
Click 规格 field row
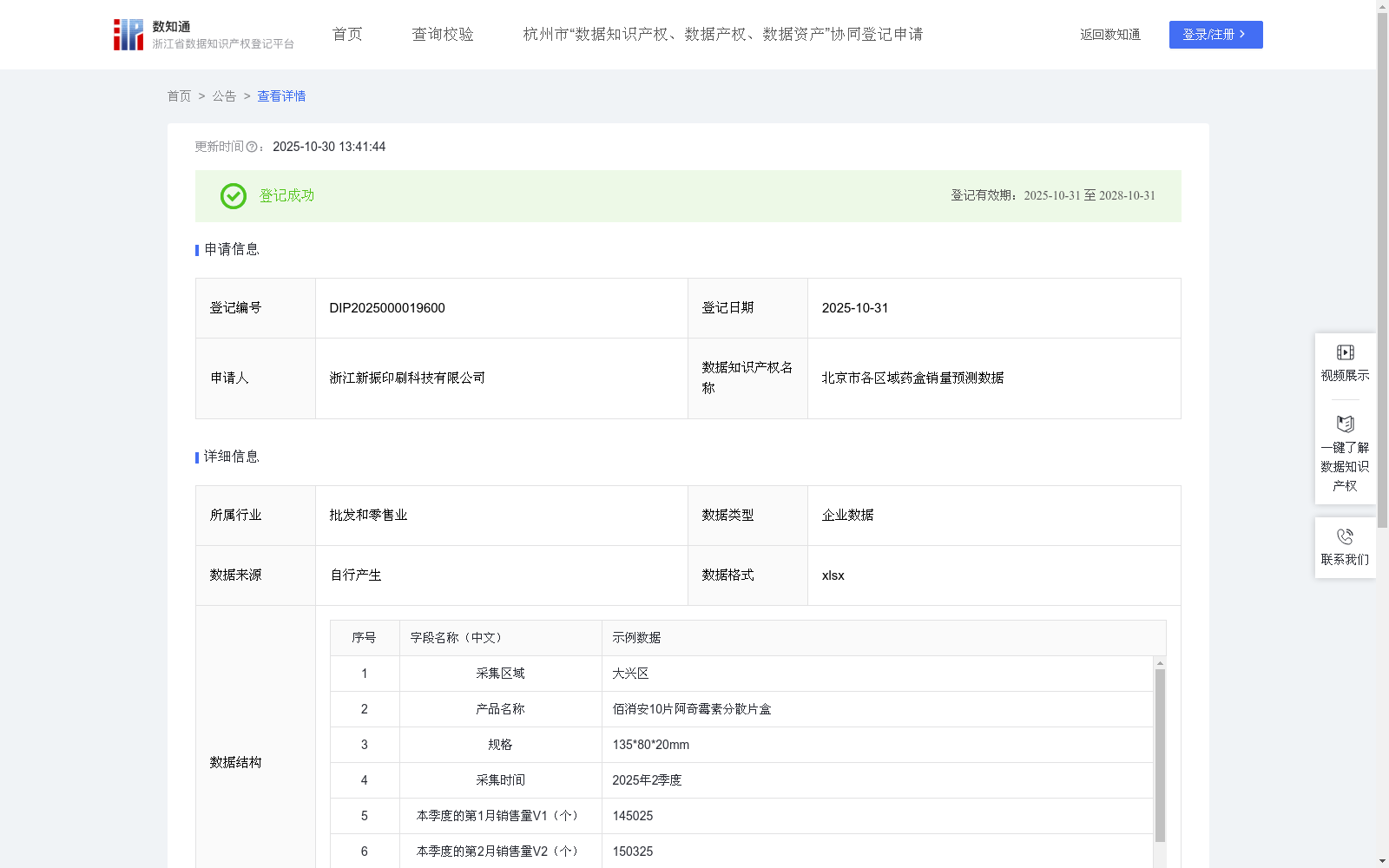[x=501, y=745]
